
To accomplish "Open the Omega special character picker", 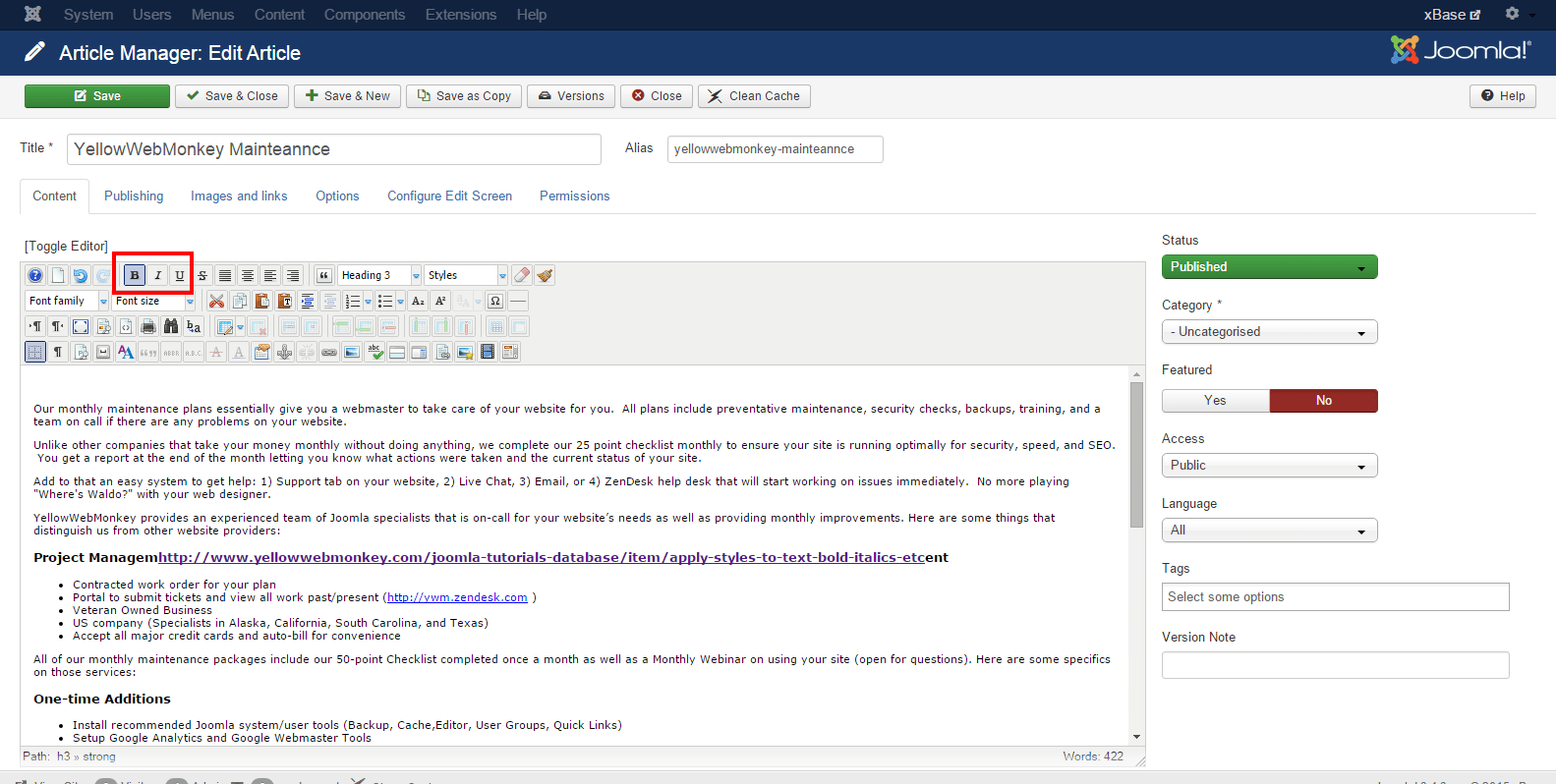I will (495, 301).
